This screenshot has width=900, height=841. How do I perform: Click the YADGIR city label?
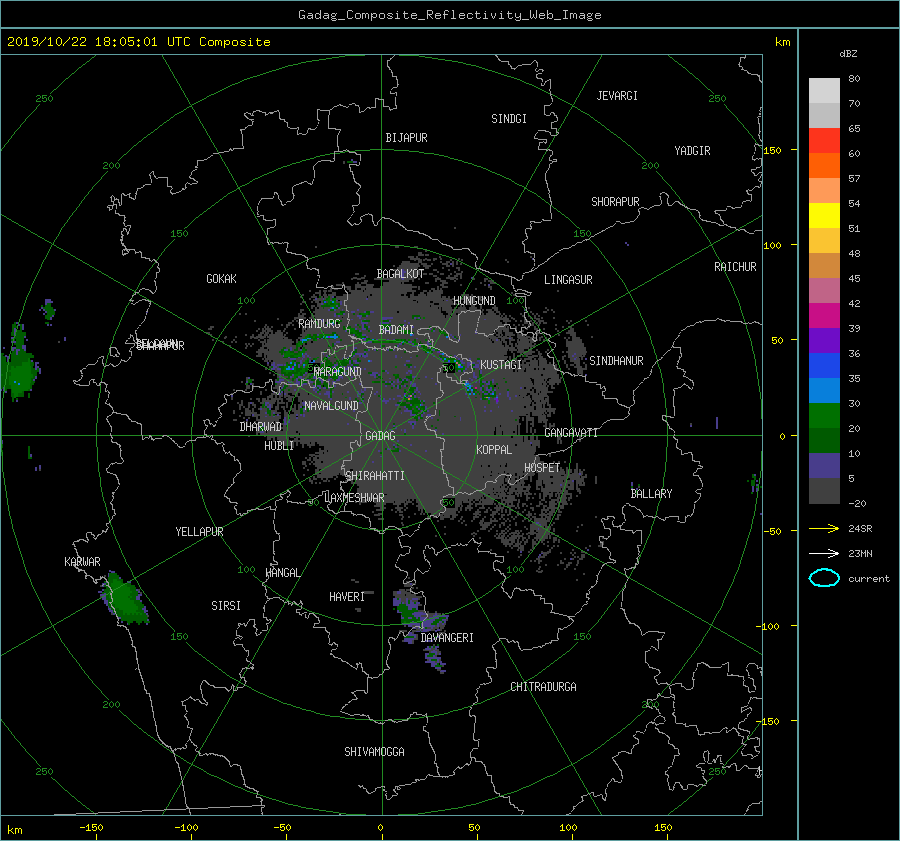tap(692, 151)
